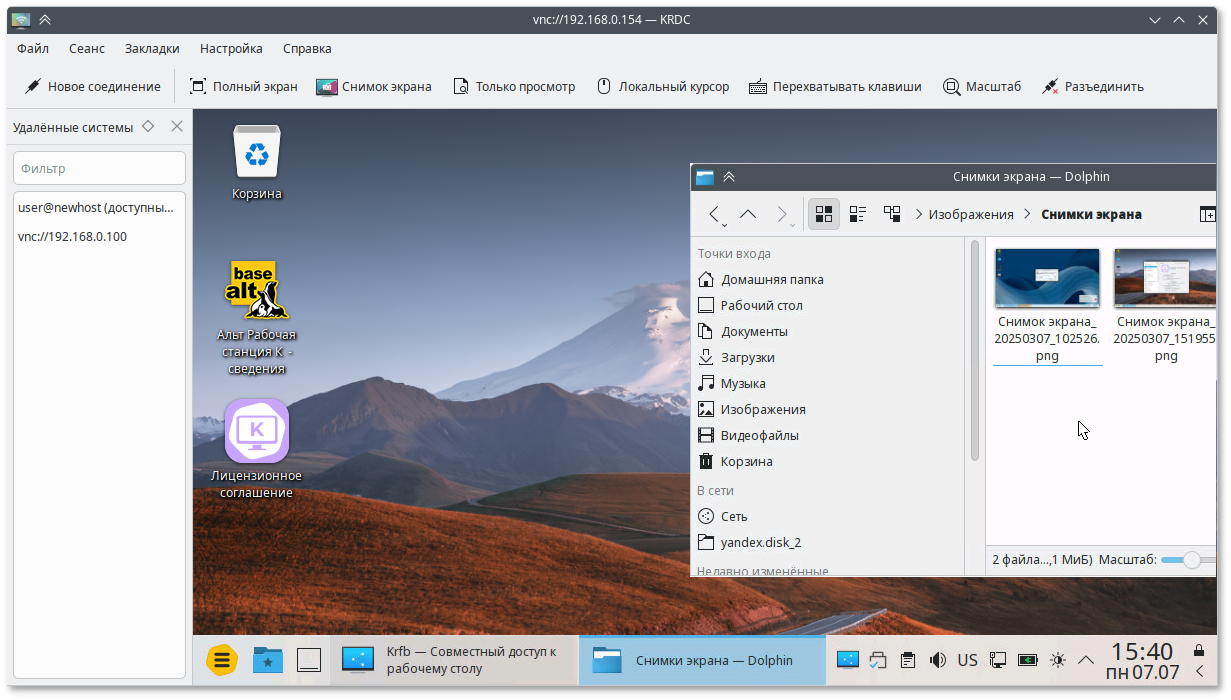
Task: Click the Screenshot toolbar button in KRDC
Action: point(374,87)
